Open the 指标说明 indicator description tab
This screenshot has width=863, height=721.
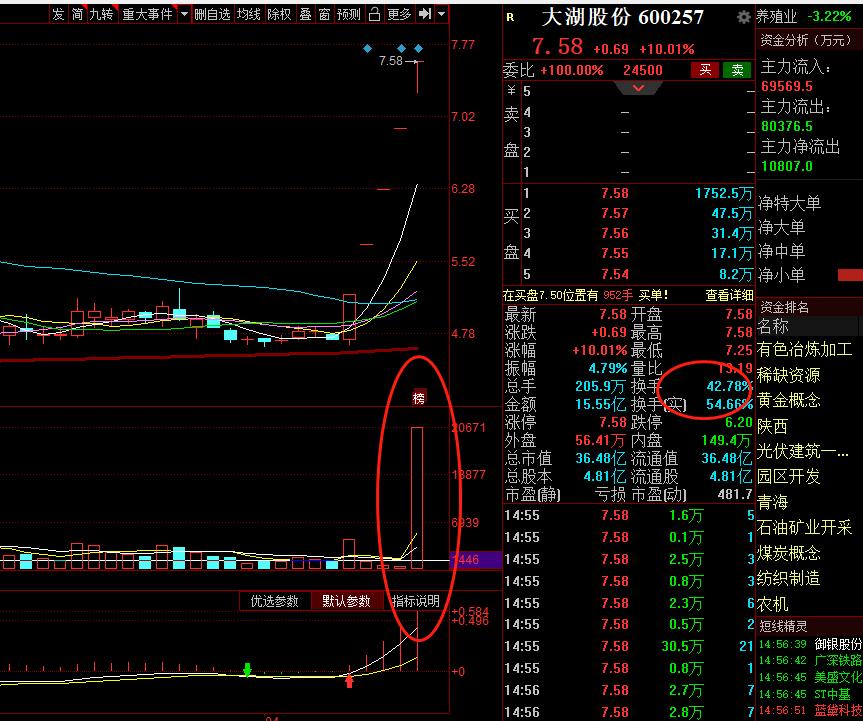tap(416, 601)
